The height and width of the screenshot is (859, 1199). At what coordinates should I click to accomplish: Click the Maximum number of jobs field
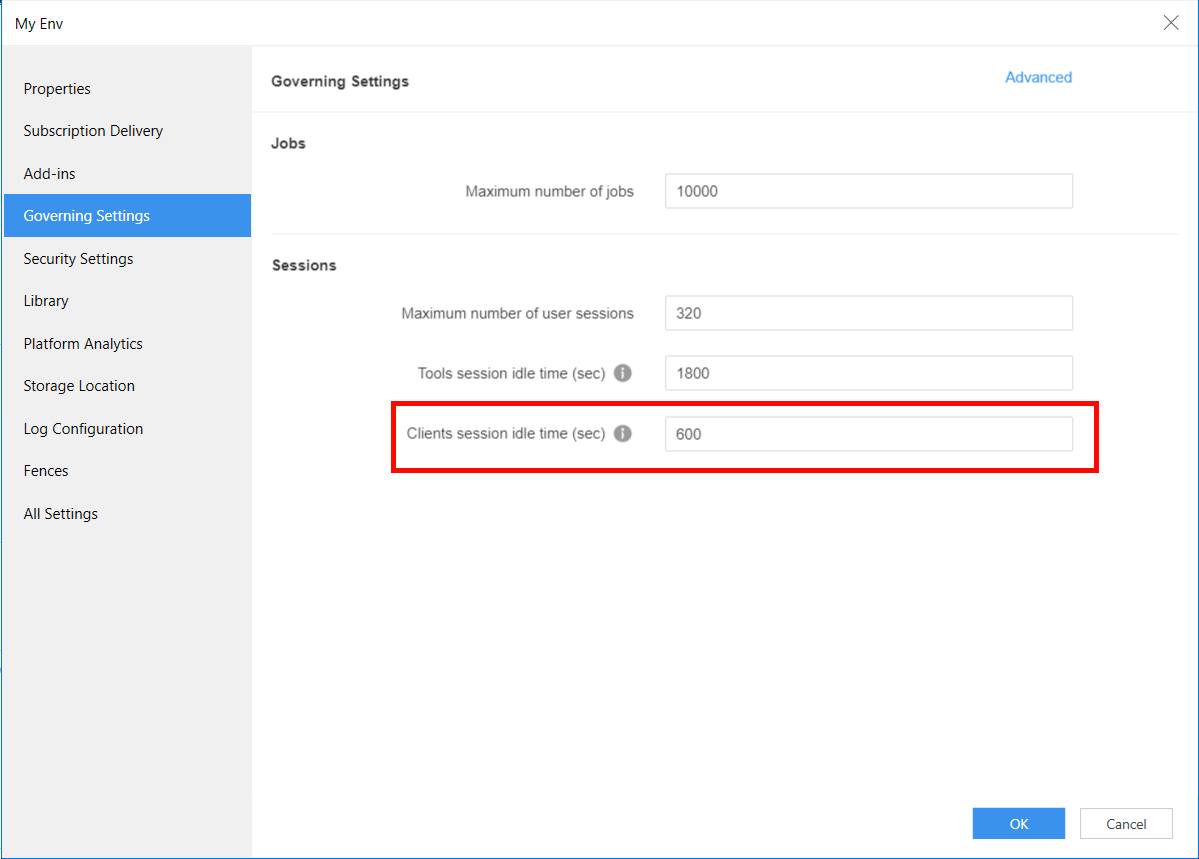coord(868,191)
